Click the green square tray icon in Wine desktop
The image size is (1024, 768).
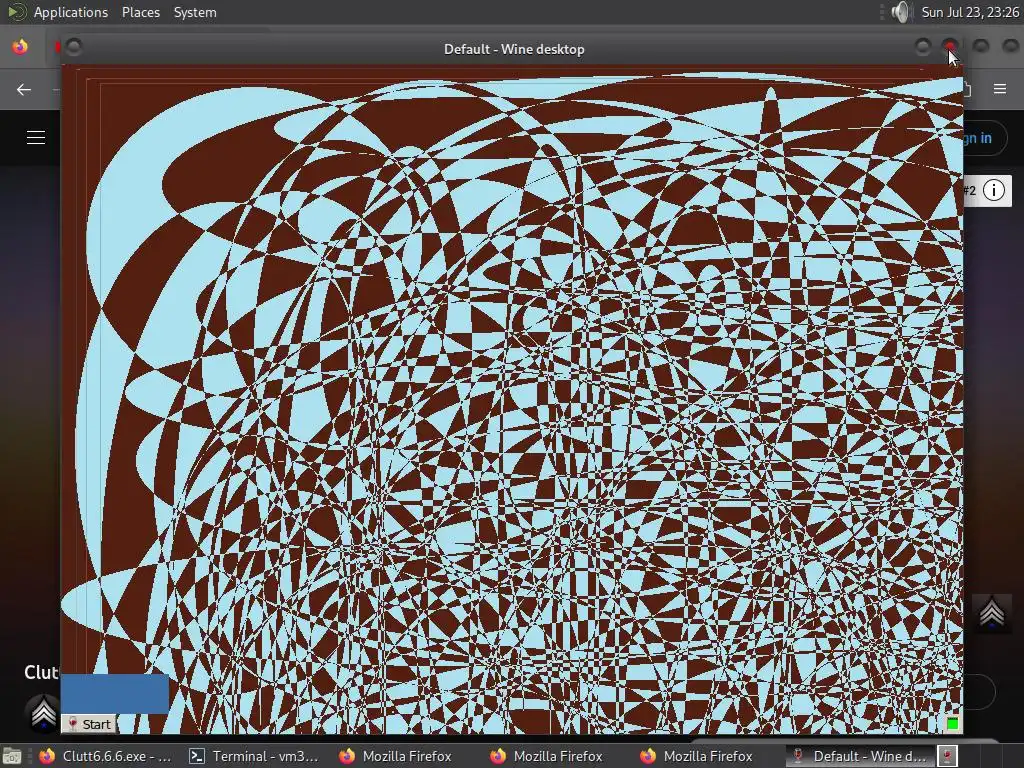[x=952, y=723]
